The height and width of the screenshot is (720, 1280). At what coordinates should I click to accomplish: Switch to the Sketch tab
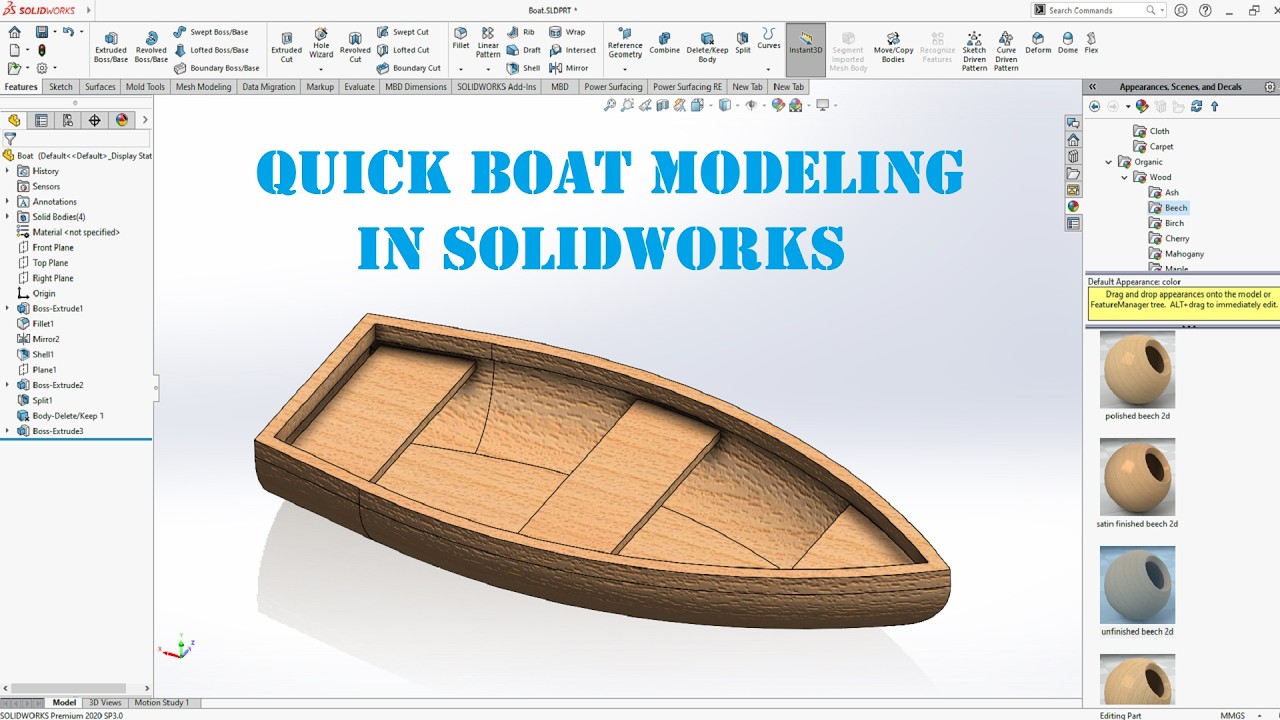[x=61, y=87]
